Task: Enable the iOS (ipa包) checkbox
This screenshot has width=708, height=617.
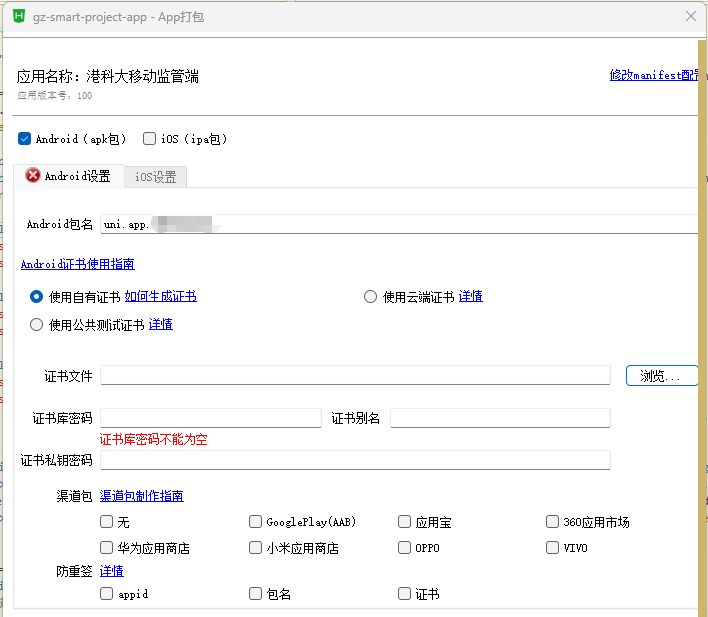Action: click(x=150, y=139)
